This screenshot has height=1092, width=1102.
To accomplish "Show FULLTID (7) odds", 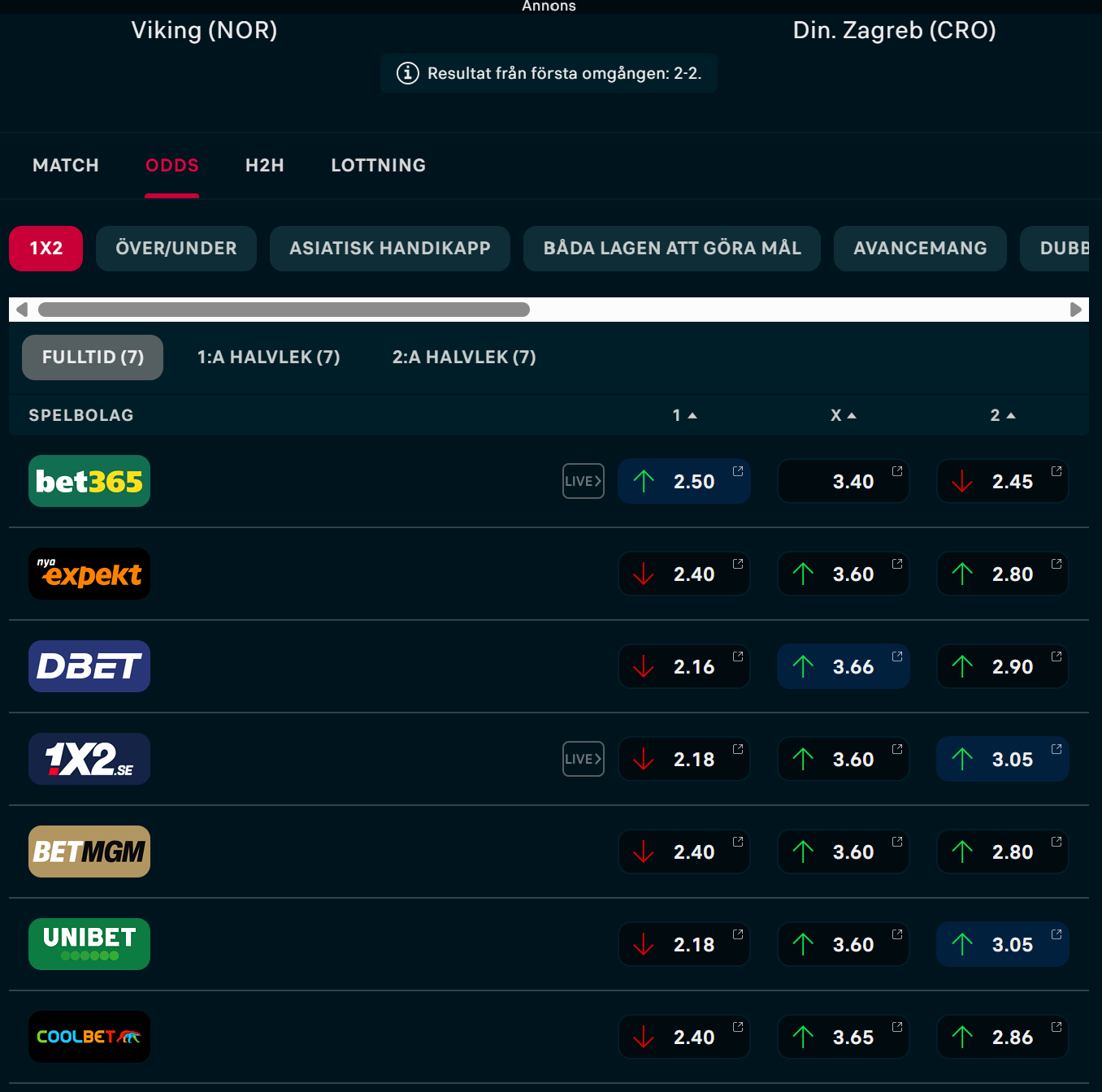I will pos(93,357).
